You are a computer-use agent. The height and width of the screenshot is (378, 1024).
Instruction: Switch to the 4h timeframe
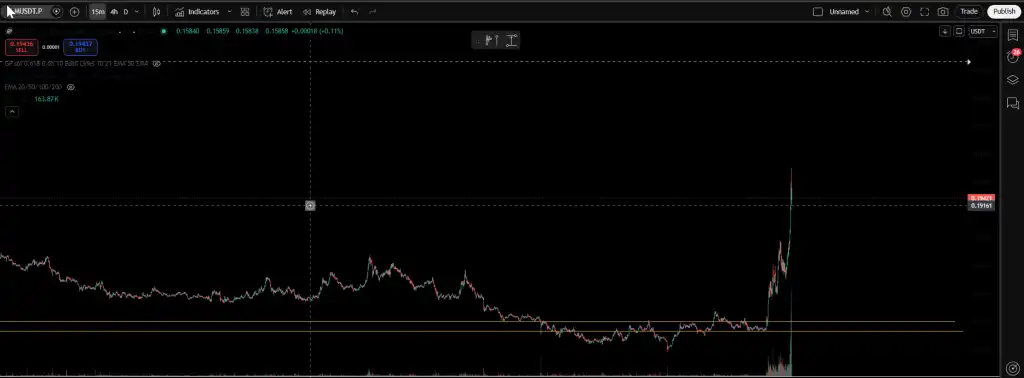click(114, 12)
